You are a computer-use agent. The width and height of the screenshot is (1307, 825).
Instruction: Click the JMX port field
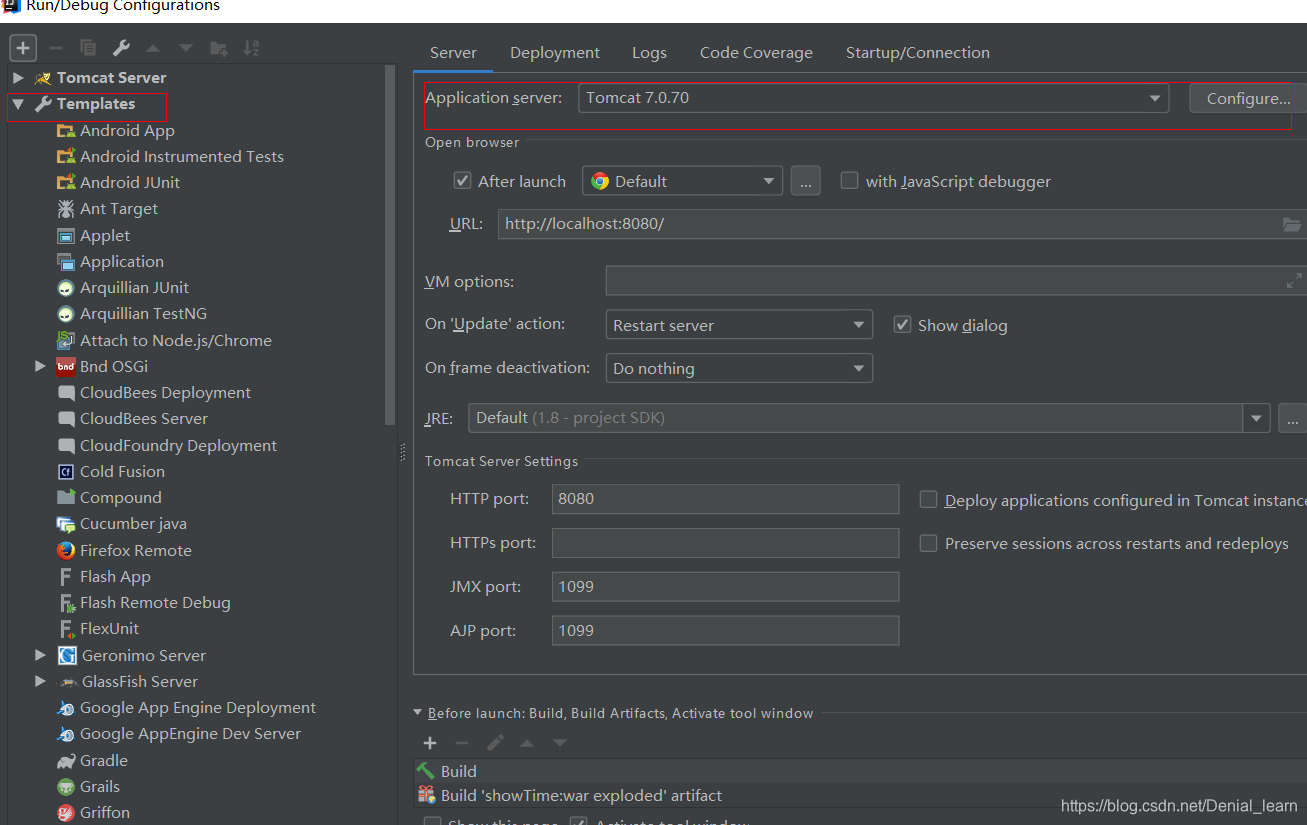click(725, 587)
